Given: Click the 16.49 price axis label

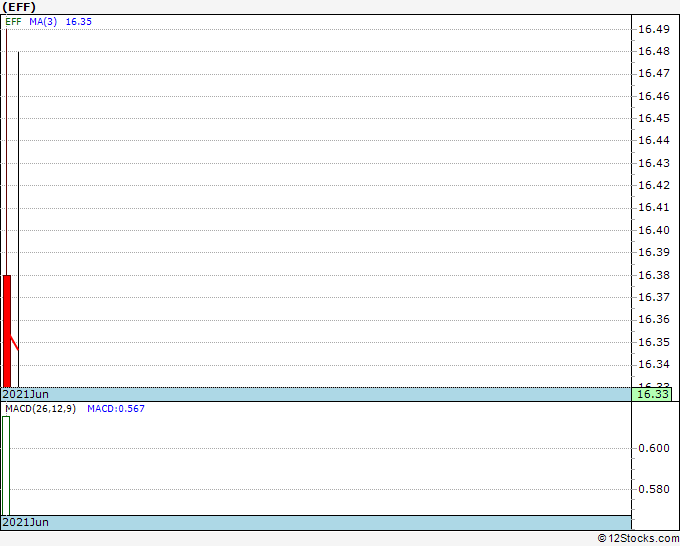Looking at the screenshot, I should click(654, 29).
